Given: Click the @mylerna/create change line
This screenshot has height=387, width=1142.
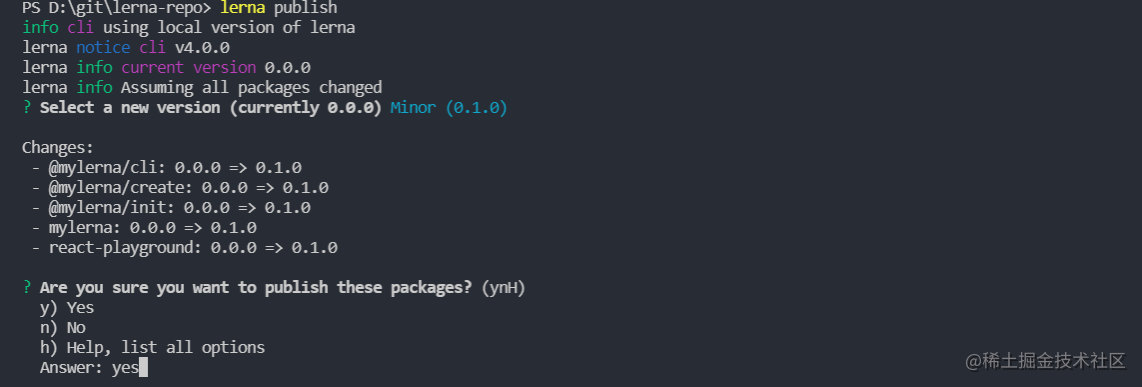Looking at the screenshot, I should click(x=180, y=188).
